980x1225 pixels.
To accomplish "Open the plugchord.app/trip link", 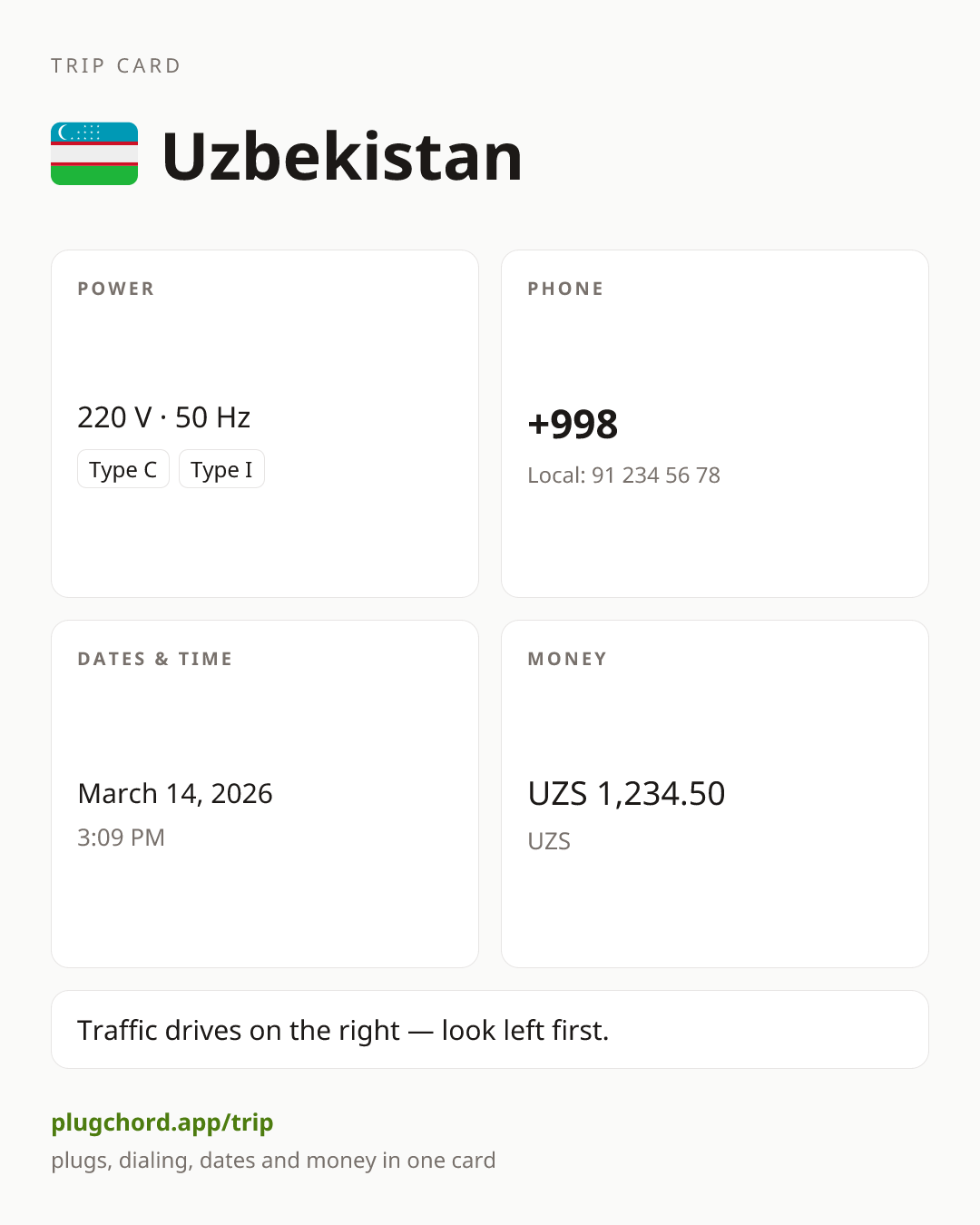I will point(162,1122).
